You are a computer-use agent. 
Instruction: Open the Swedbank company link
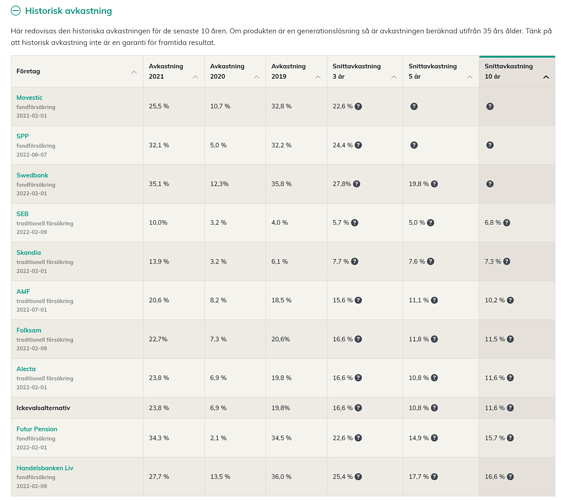point(32,175)
